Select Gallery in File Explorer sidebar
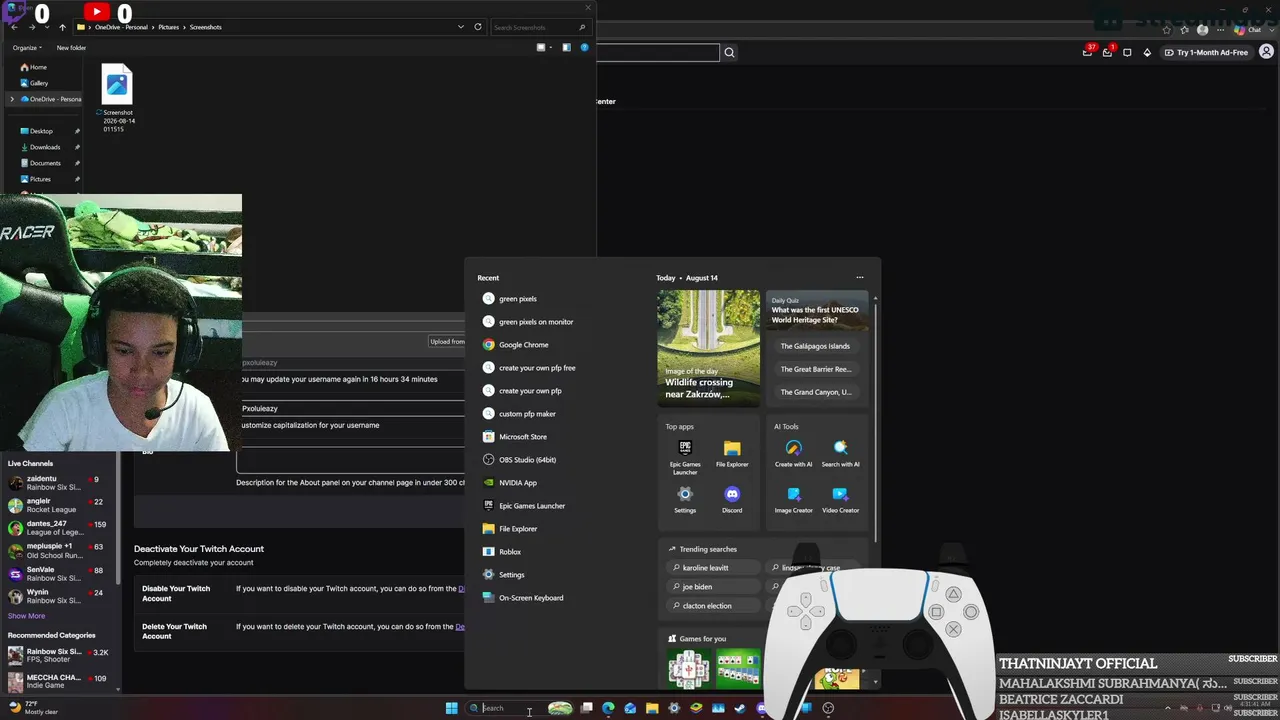This screenshot has height=720, width=1280. coord(34,83)
